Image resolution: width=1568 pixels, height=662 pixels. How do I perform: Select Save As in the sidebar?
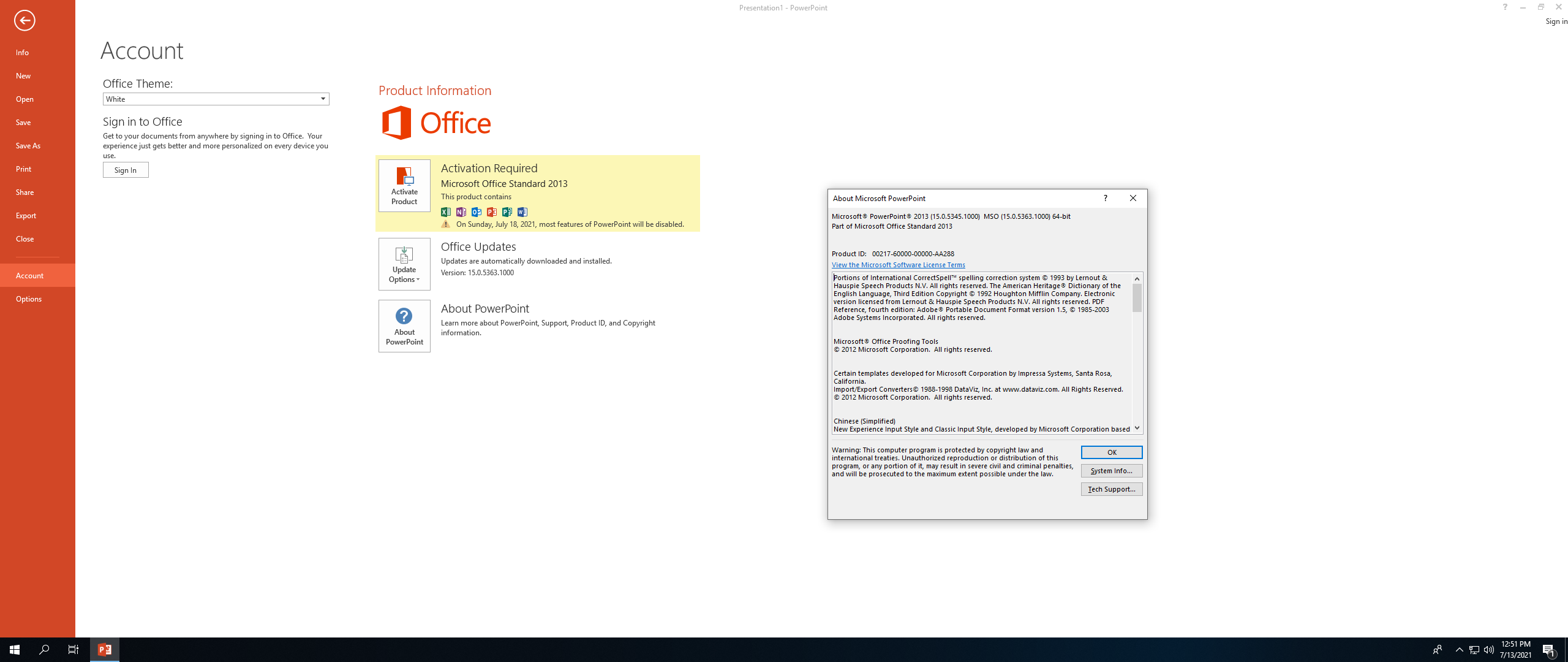pyautogui.click(x=37, y=146)
